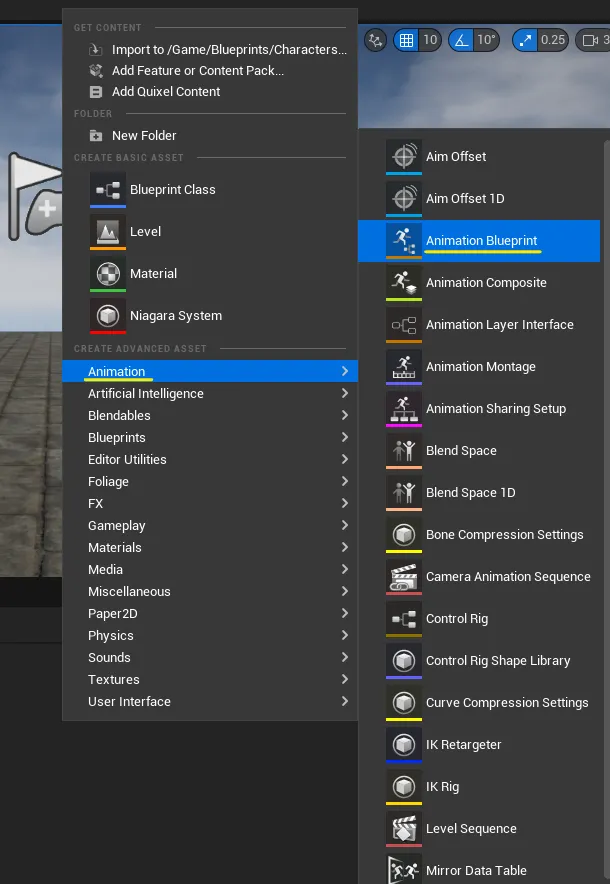Image resolution: width=610 pixels, height=884 pixels.
Task: Open the Paper2D menu category
Action: point(210,613)
